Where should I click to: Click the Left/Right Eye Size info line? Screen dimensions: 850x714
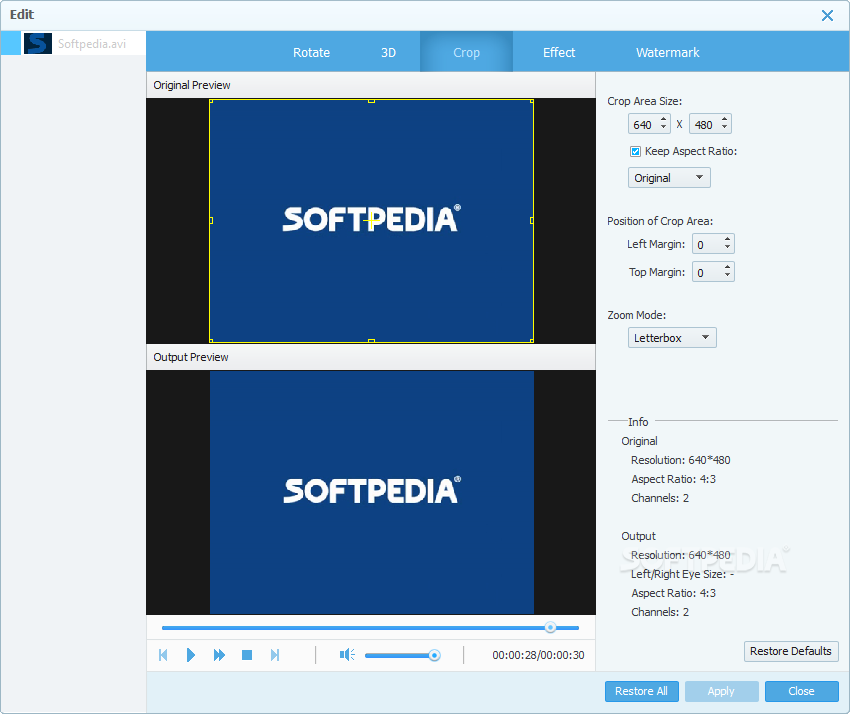point(682,574)
